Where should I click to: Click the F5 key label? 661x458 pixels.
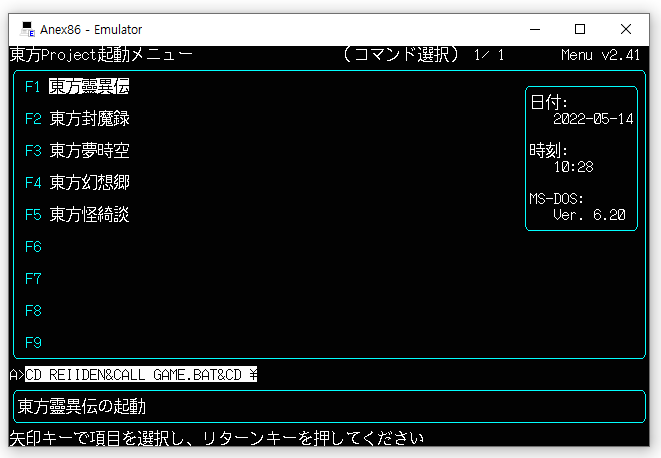[x=33, y=215]
